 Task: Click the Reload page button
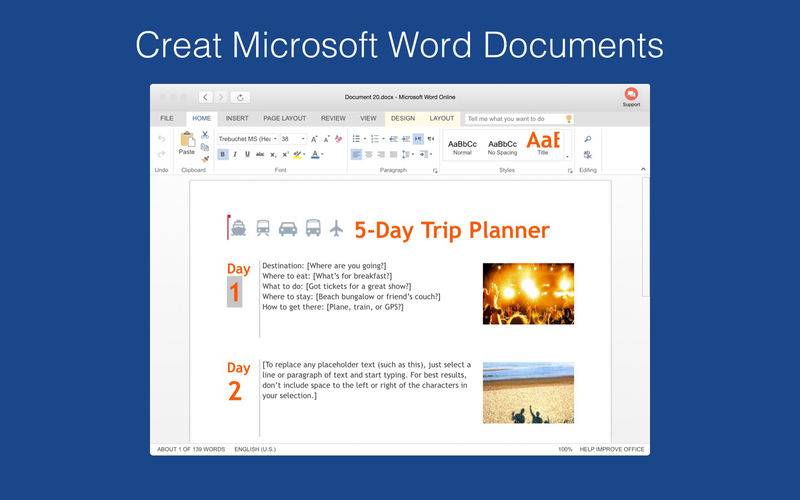point(240,97)
